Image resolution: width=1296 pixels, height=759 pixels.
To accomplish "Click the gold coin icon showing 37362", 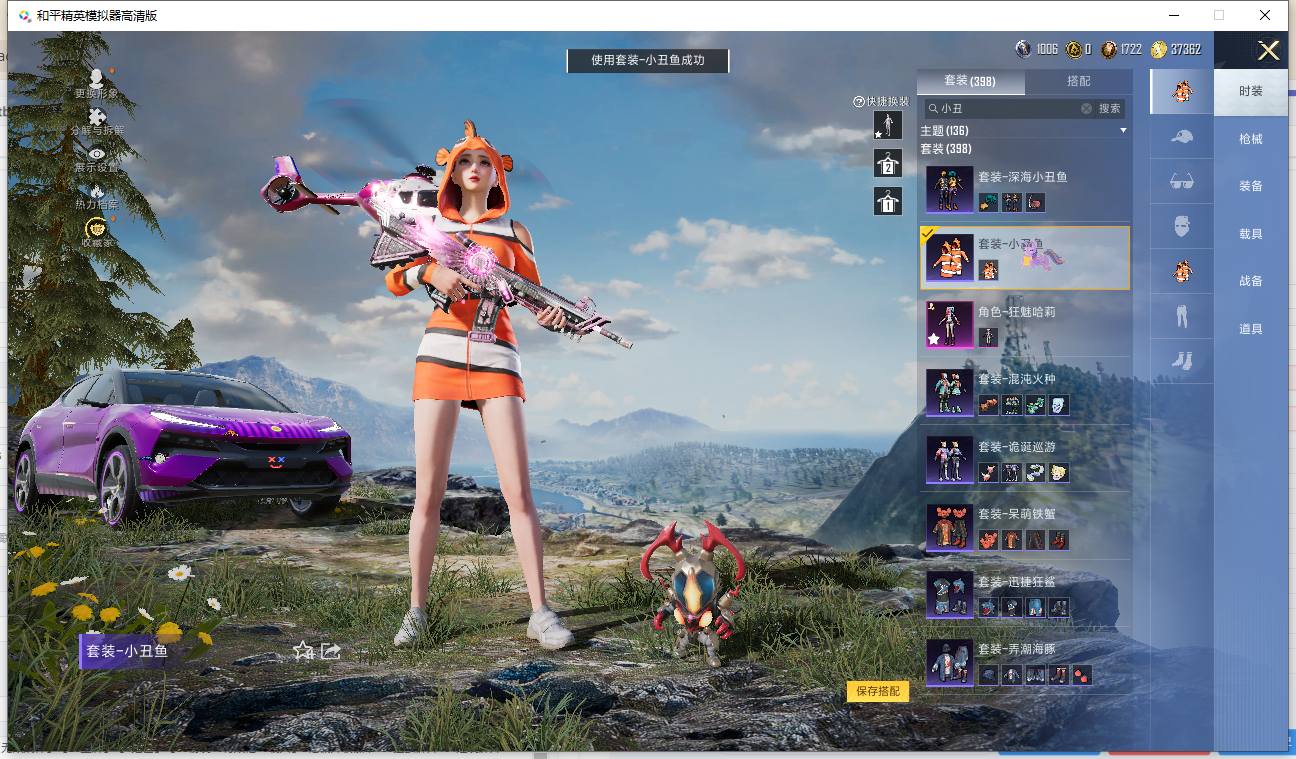I will (x=1158, y=49).
